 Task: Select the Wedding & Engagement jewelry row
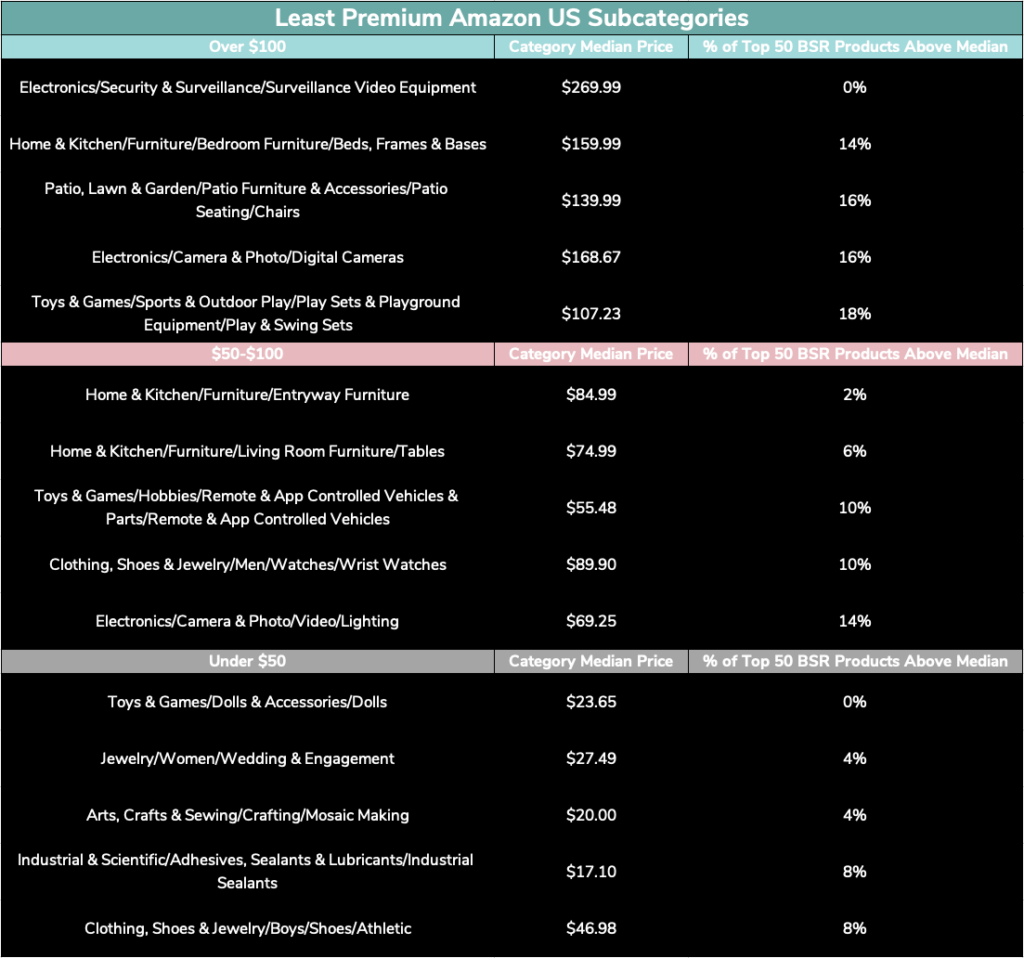[x=247, y=759]
